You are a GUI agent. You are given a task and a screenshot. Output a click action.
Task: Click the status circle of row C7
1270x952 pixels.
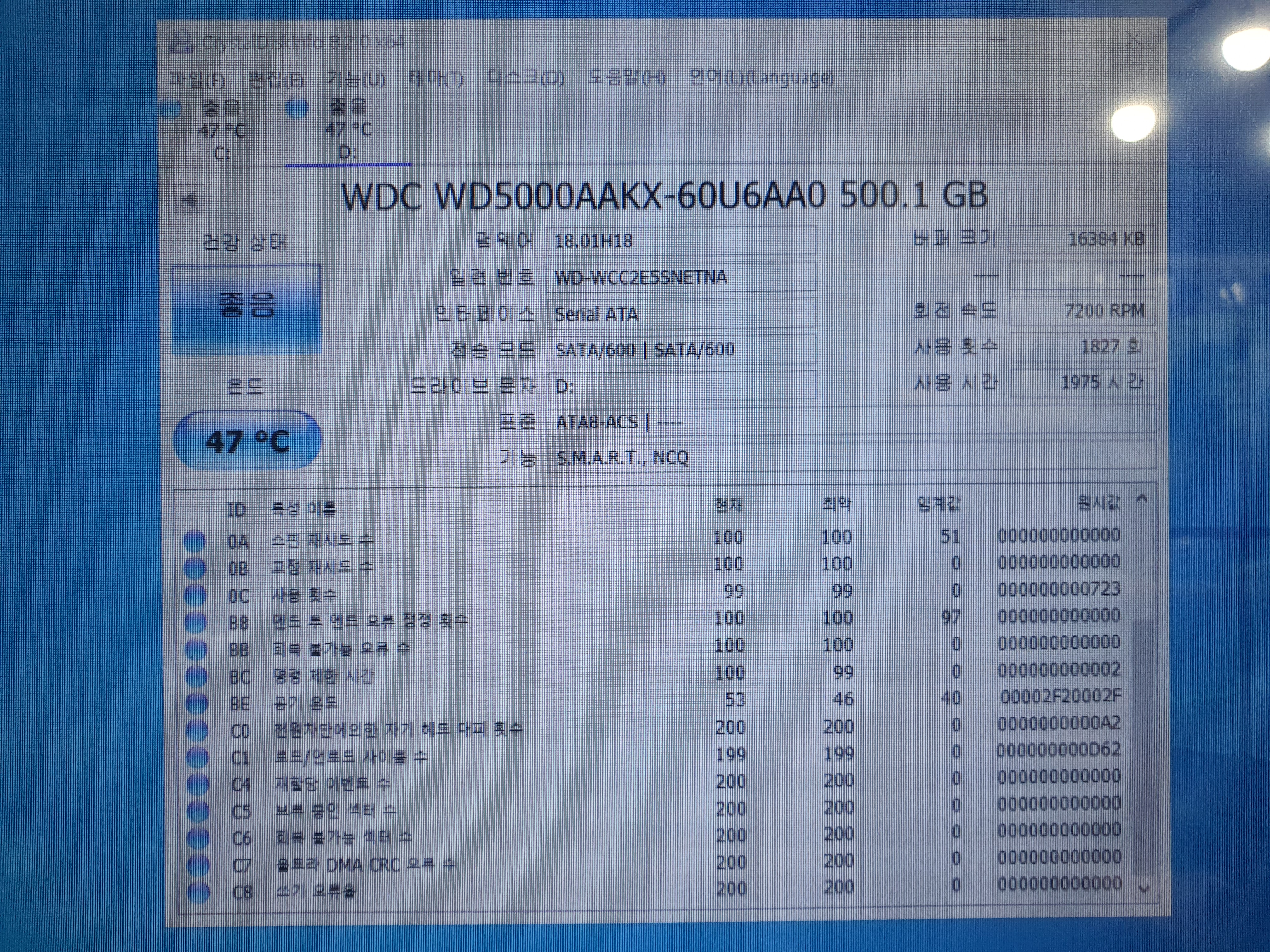point(199,865)
